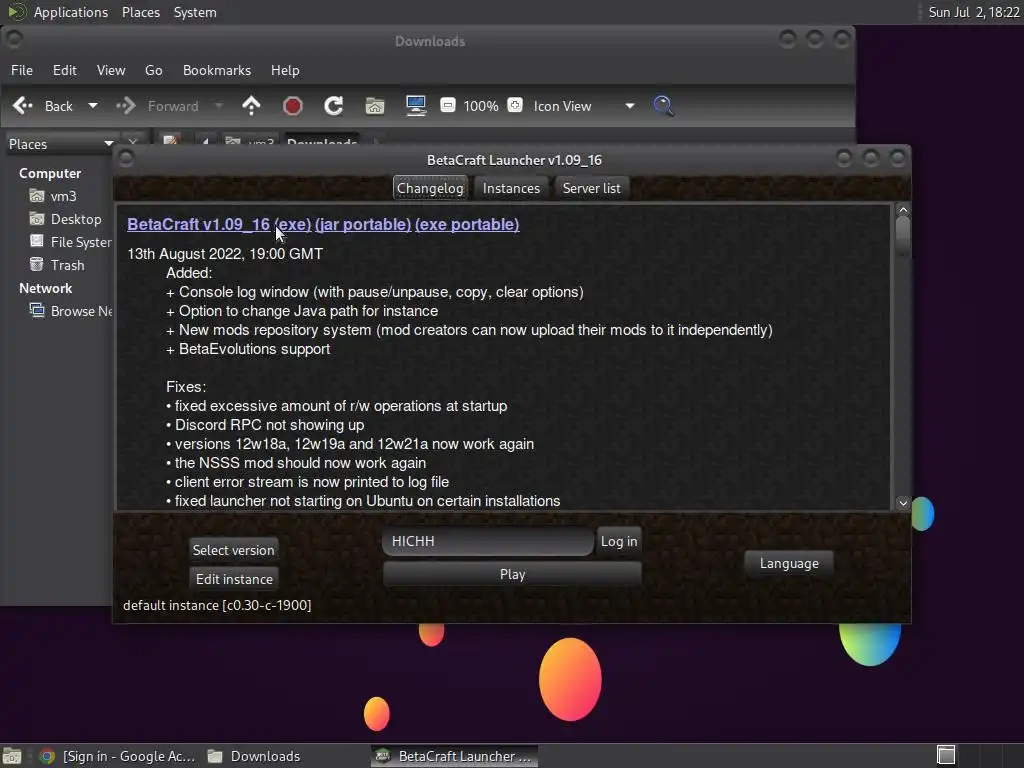Focus the username field containing HICHH

click(x=488, y=541)
